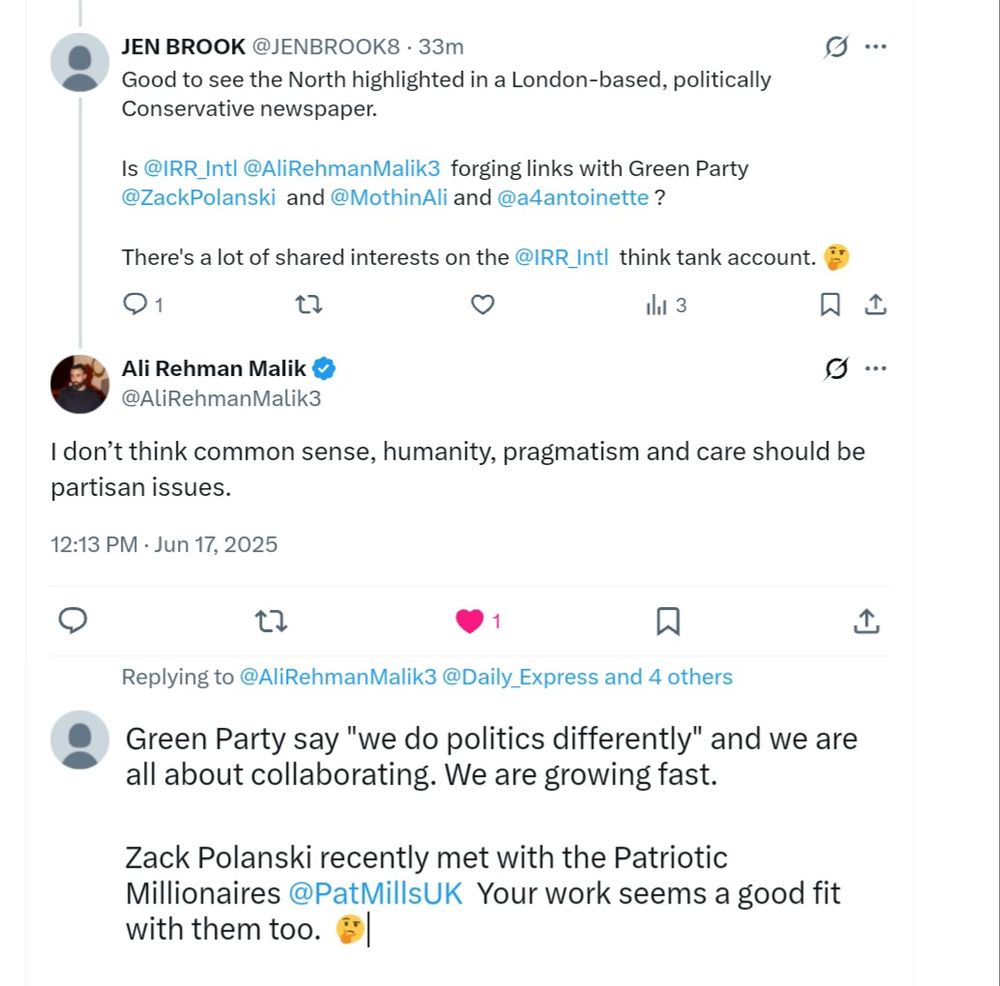The image size is (1000, 986).
Task: Open the @ZackPolanski mention link
Action: point(198,197)
